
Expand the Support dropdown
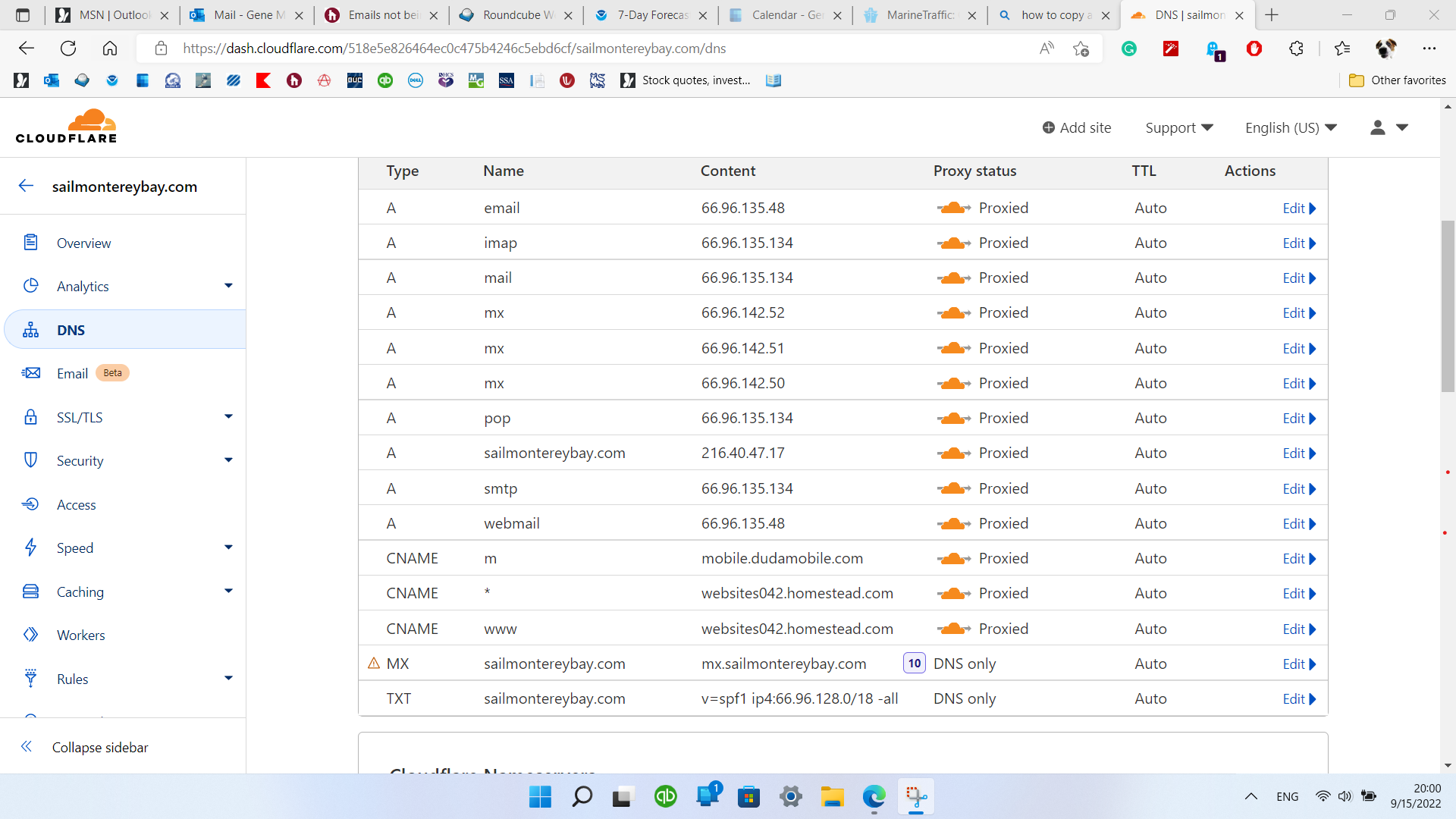pos(1178,127)
